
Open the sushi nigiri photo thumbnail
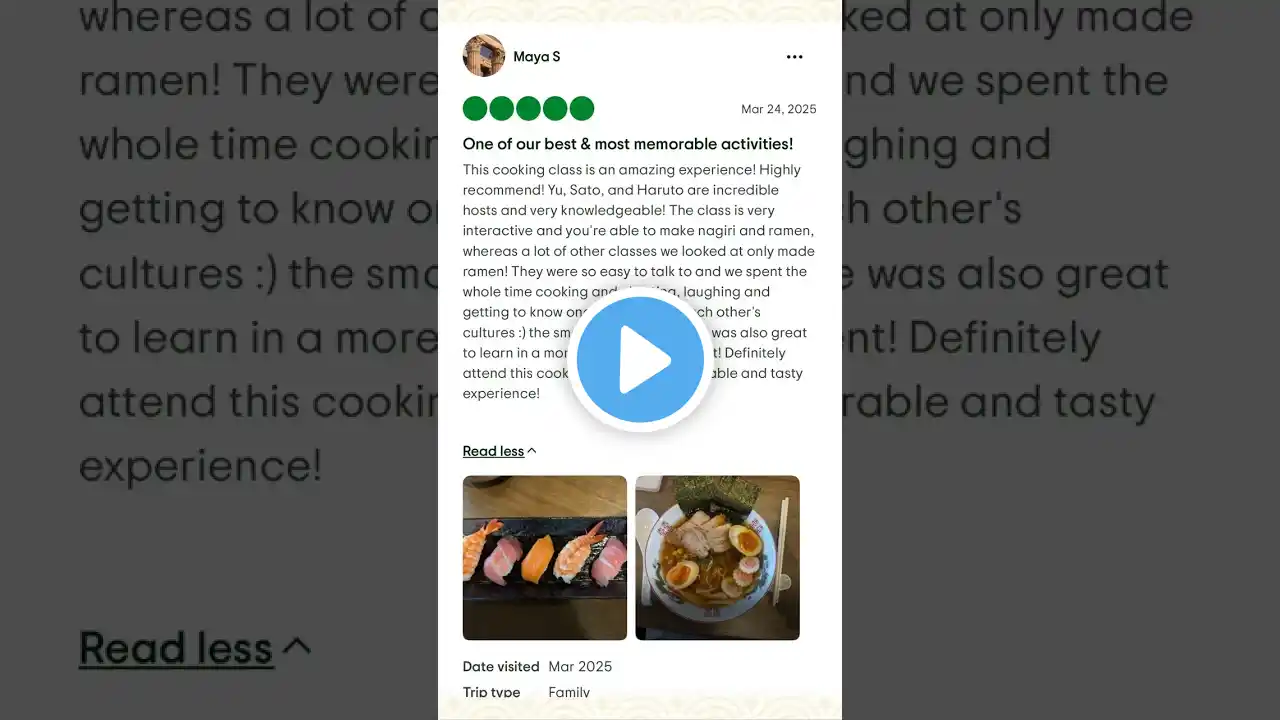tap(545, 558)
